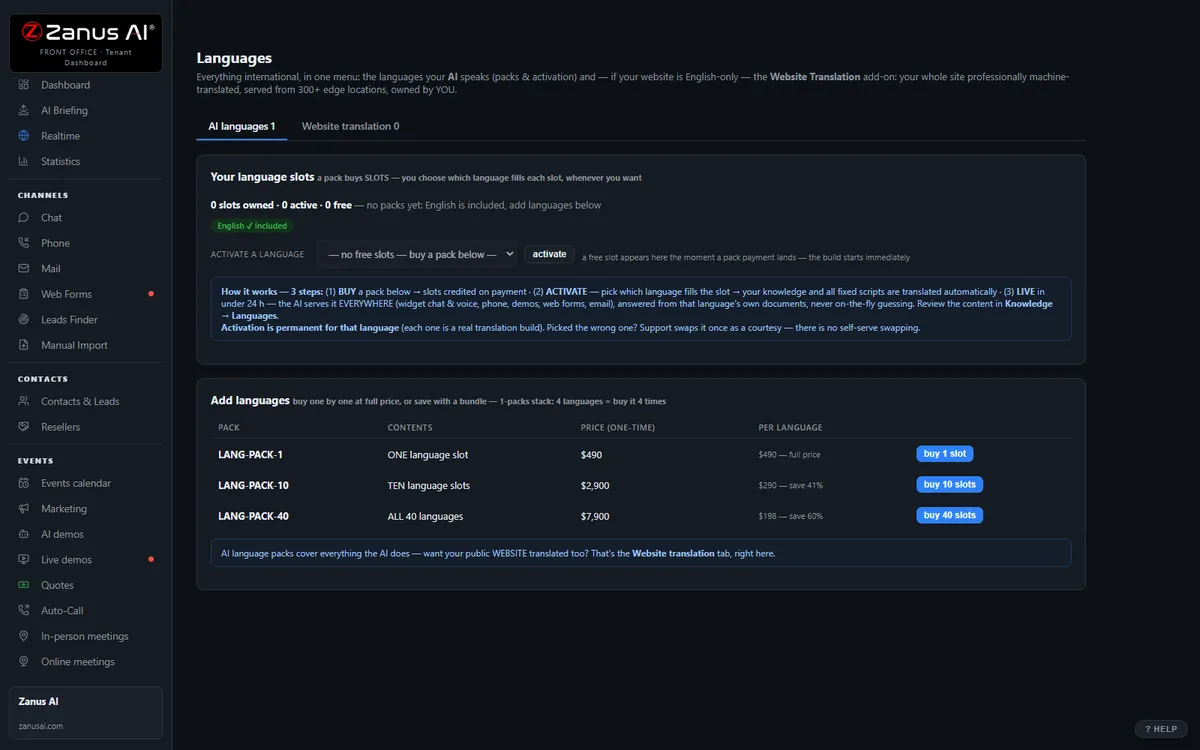Click the "0 slots owned" status text

coord(242,205)
